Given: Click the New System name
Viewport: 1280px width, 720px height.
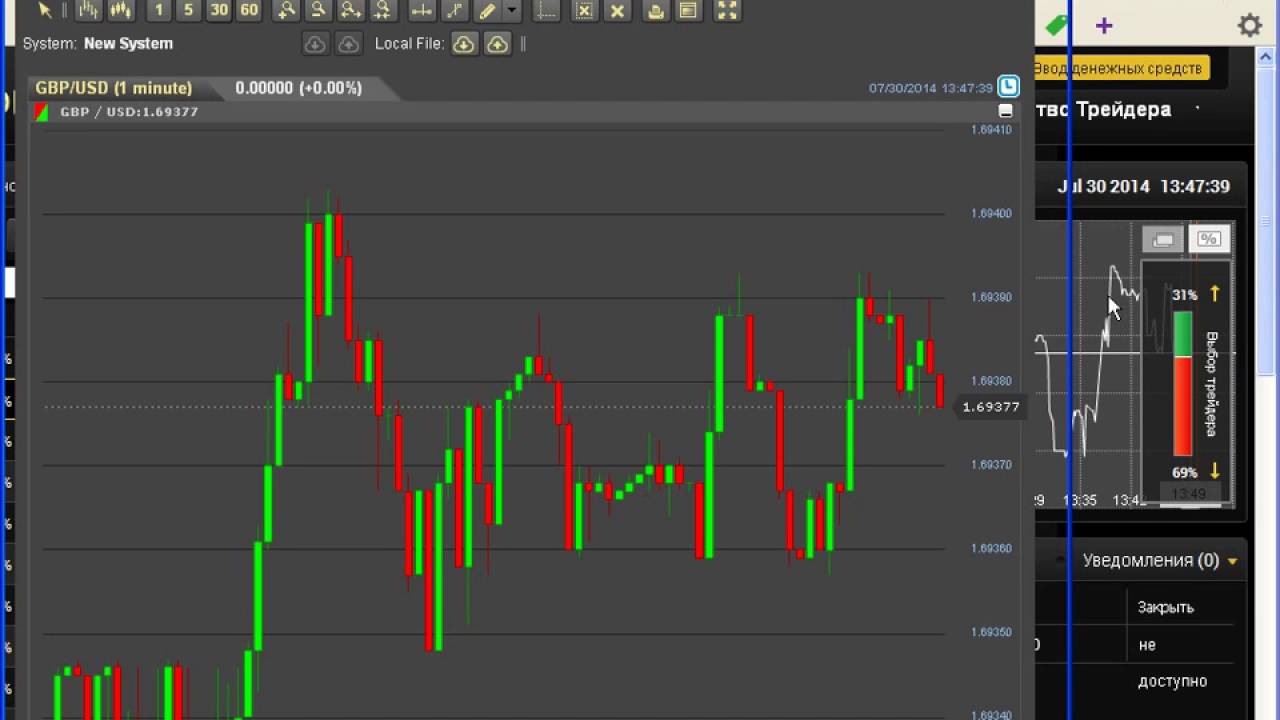Looking at the screenshot, I should click(x=128, y=43).
